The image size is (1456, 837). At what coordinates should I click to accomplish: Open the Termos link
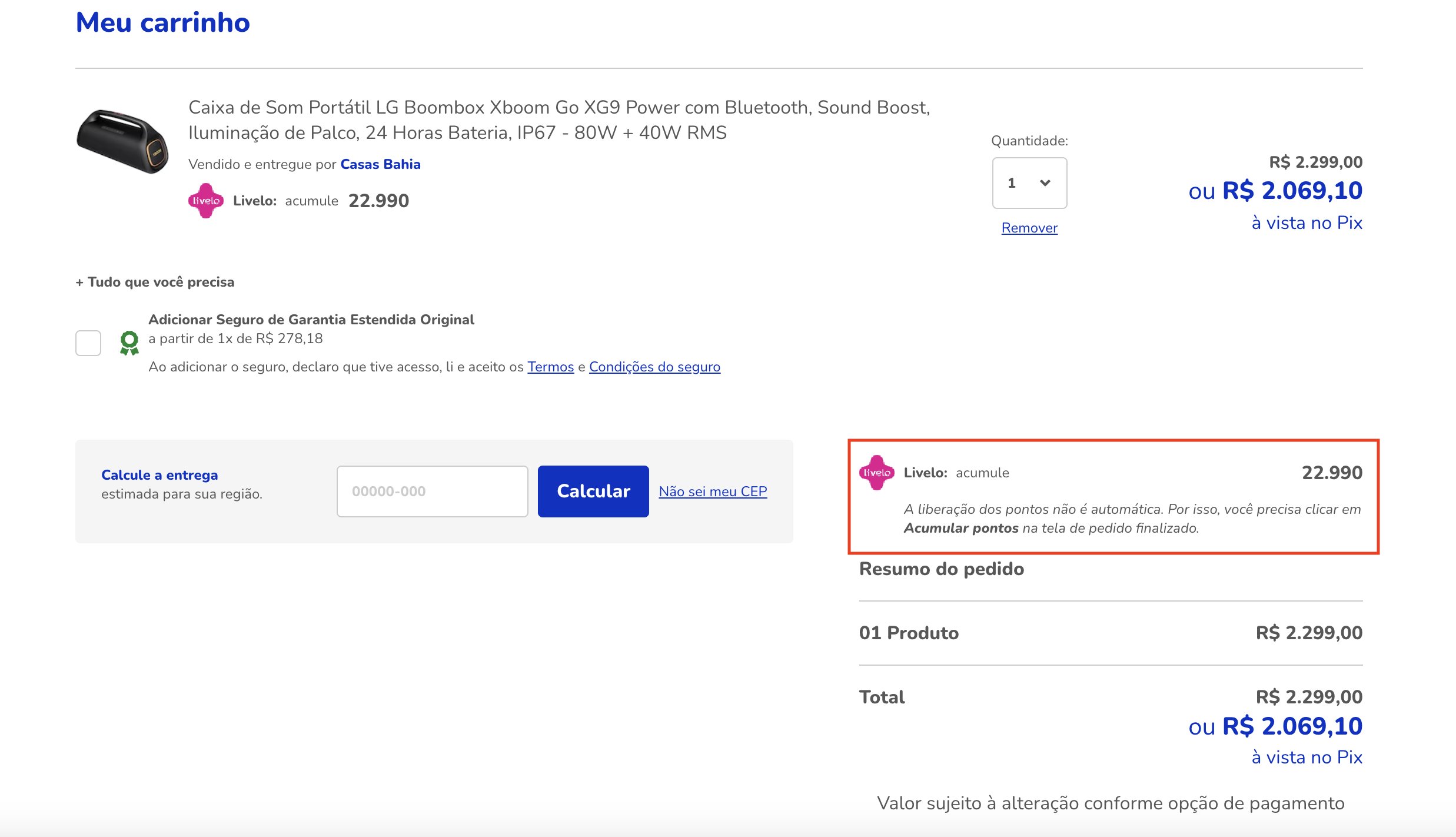pyautogui.click(x=550, y=367)
